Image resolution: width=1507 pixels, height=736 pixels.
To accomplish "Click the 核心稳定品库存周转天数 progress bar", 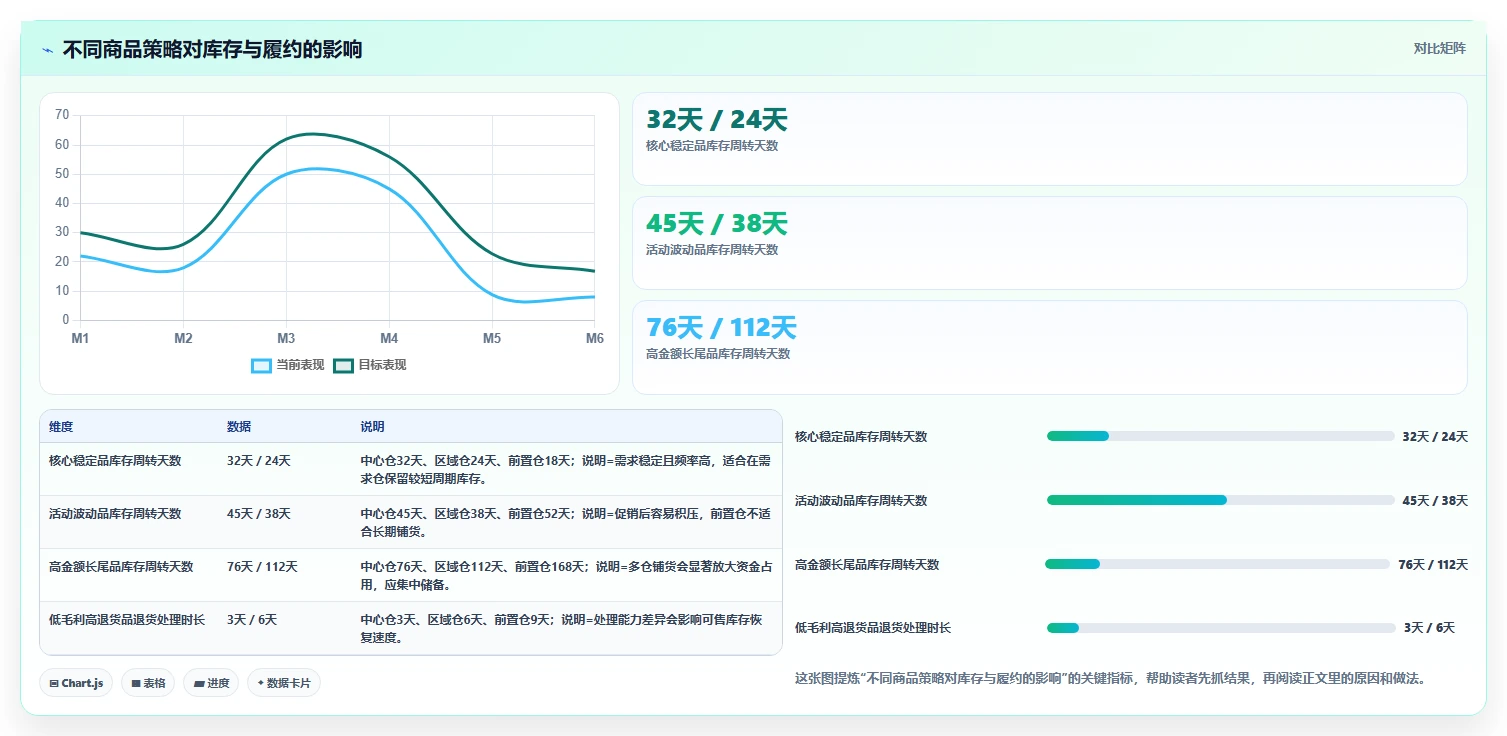I will 1220,436.
